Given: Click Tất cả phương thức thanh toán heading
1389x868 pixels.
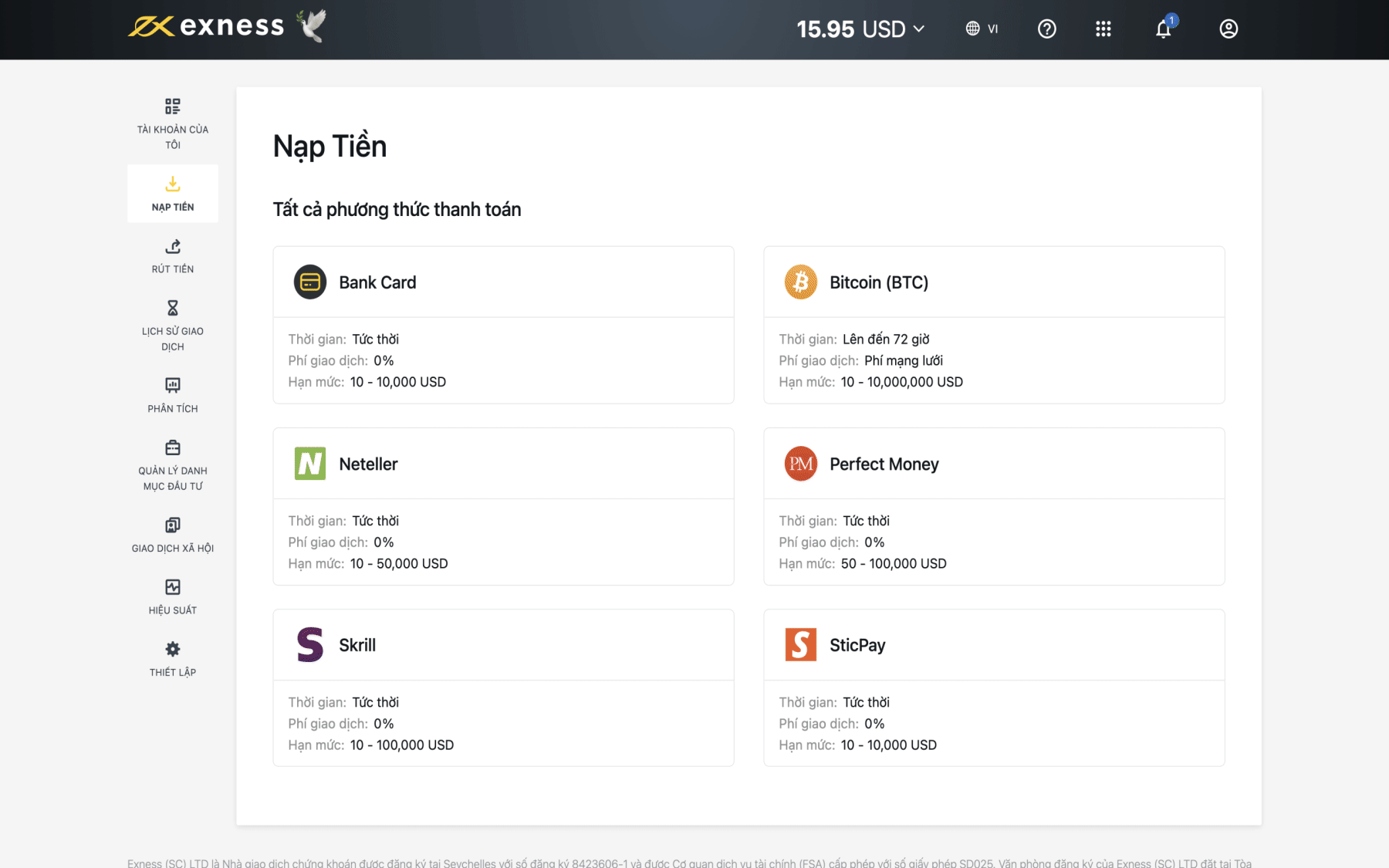Looking at the screenshot, I should 397,209.
